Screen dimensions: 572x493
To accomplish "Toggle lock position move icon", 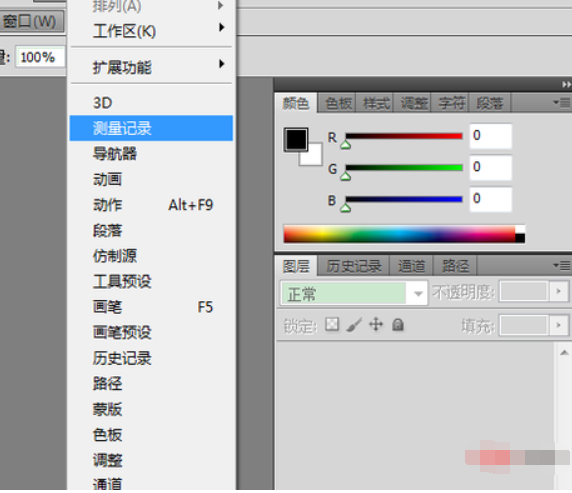I will [x=376, y=324].
